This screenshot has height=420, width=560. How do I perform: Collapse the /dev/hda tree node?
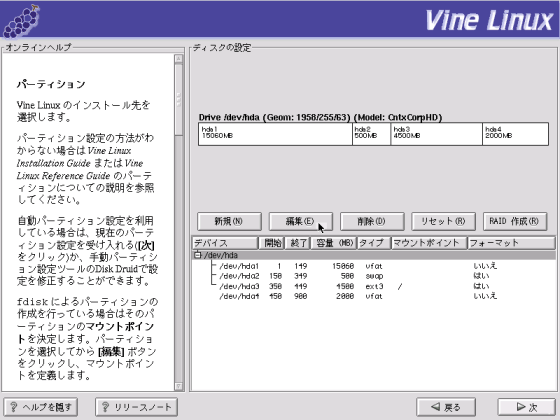click(198, 255)
